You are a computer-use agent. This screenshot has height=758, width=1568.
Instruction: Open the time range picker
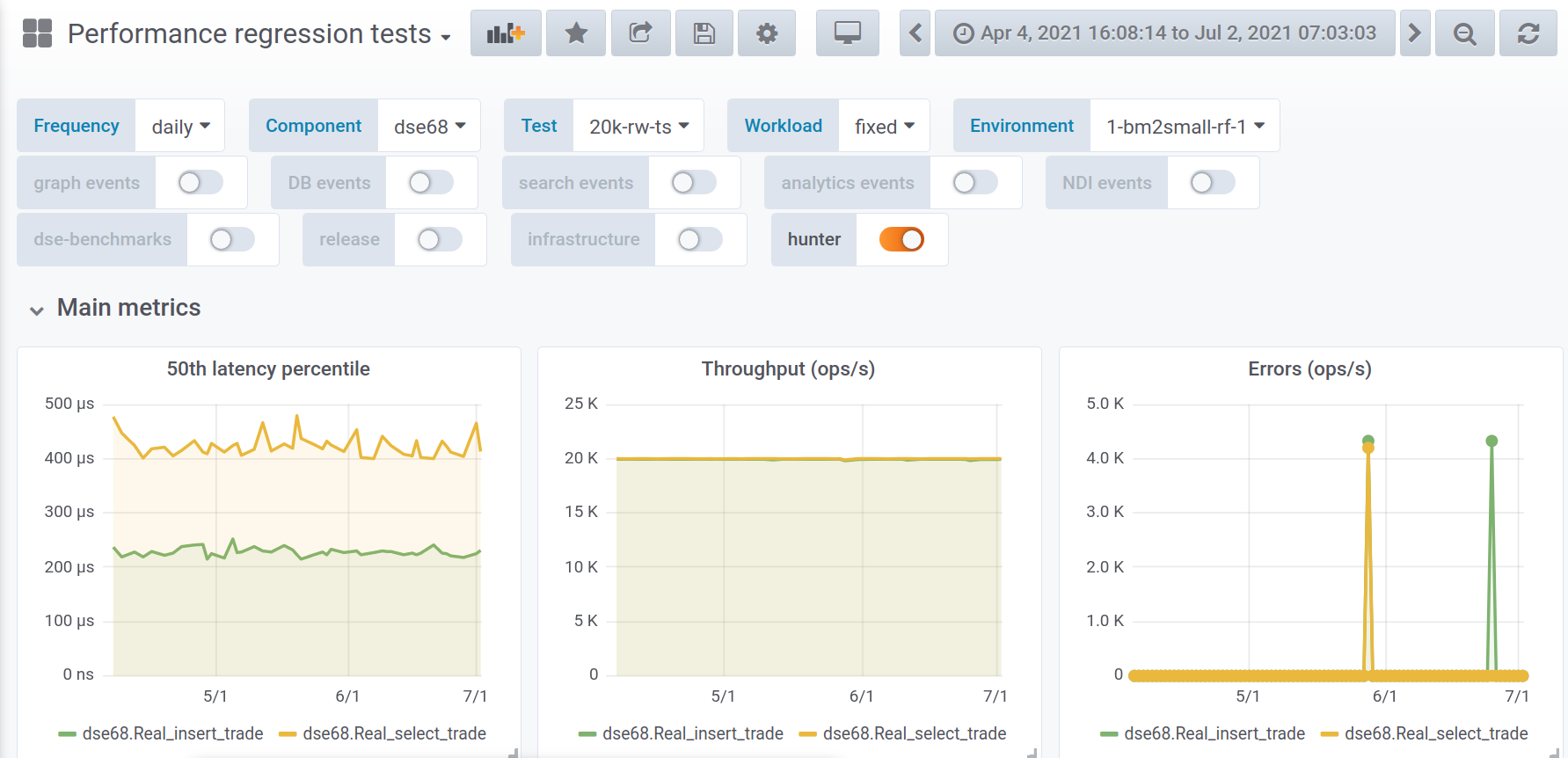[1165, 33]
